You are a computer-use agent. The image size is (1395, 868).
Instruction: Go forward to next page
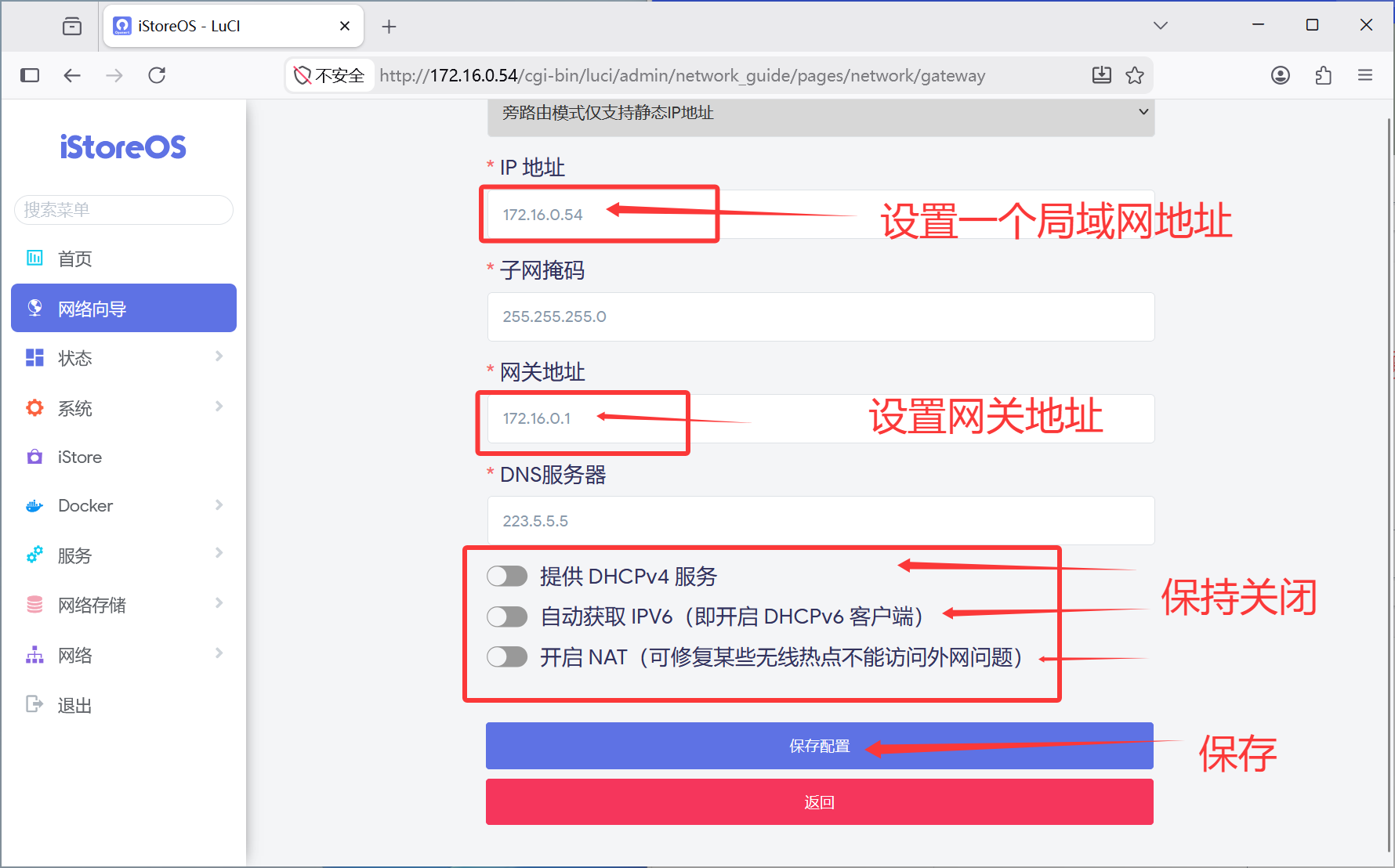coord(114,75)
